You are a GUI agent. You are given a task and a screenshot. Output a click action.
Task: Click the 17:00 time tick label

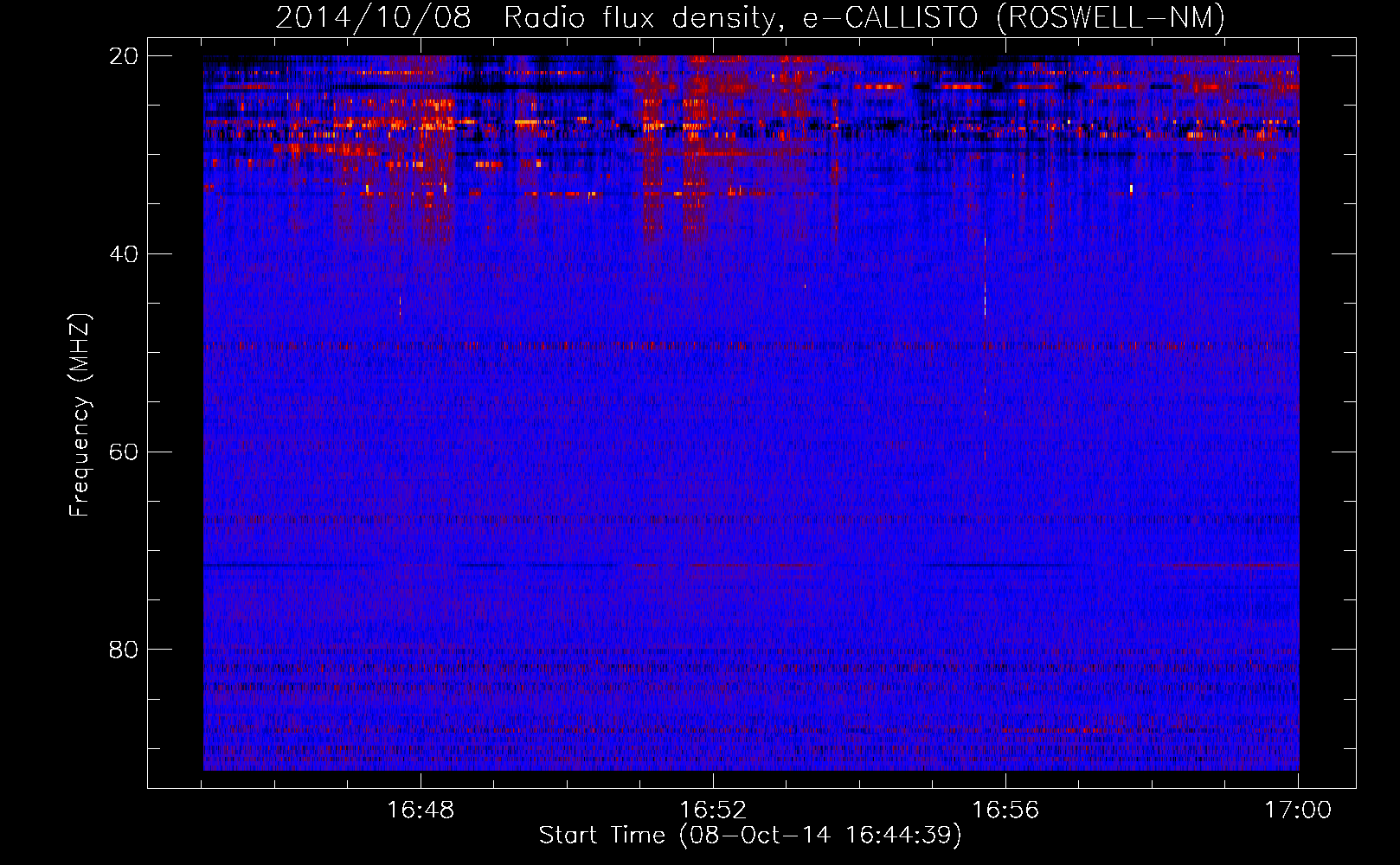1298,810
